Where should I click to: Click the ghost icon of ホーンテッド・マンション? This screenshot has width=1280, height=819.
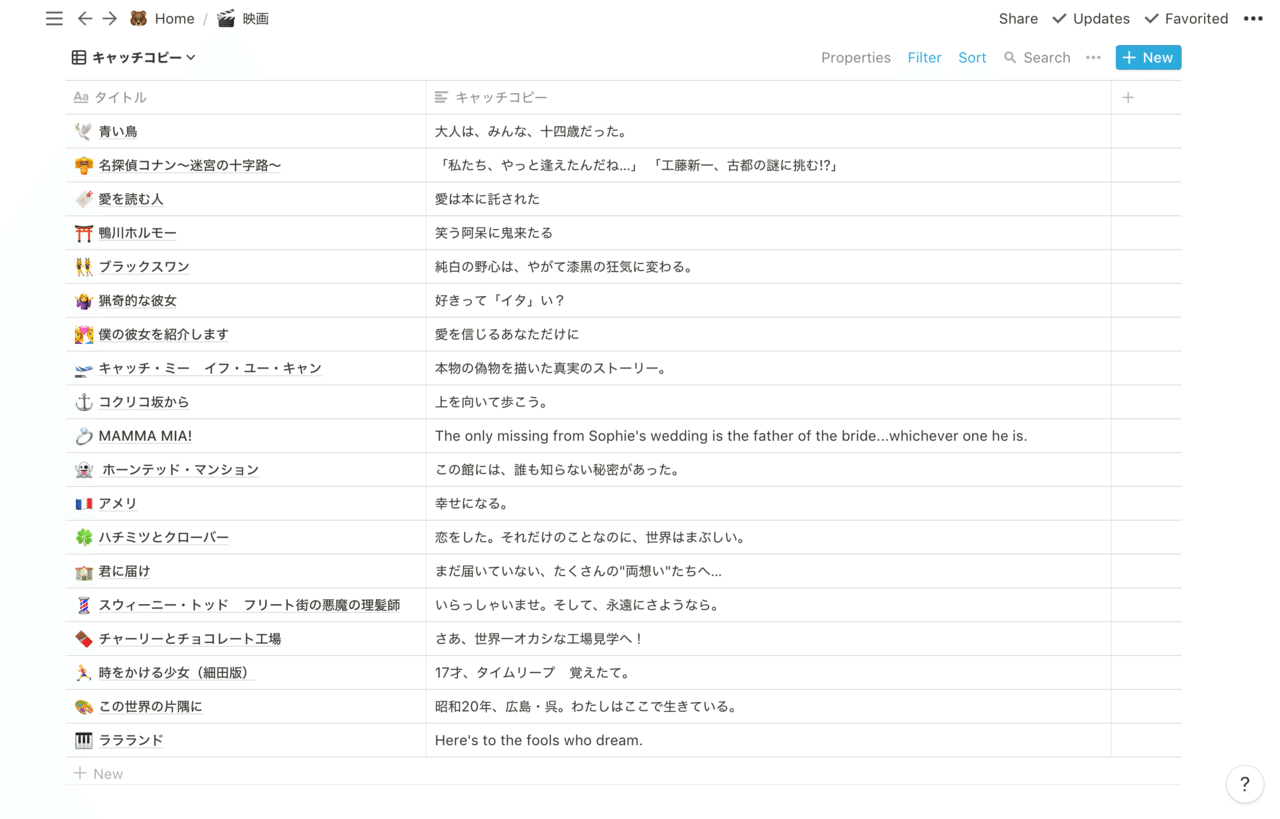pos(84,470)
